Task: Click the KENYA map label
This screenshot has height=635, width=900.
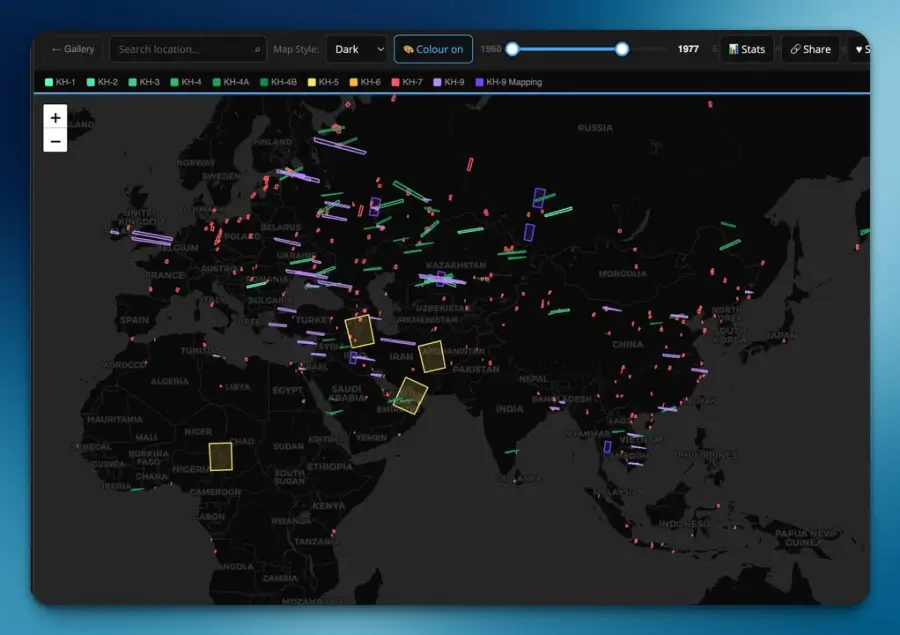Action: click(329, 506)
